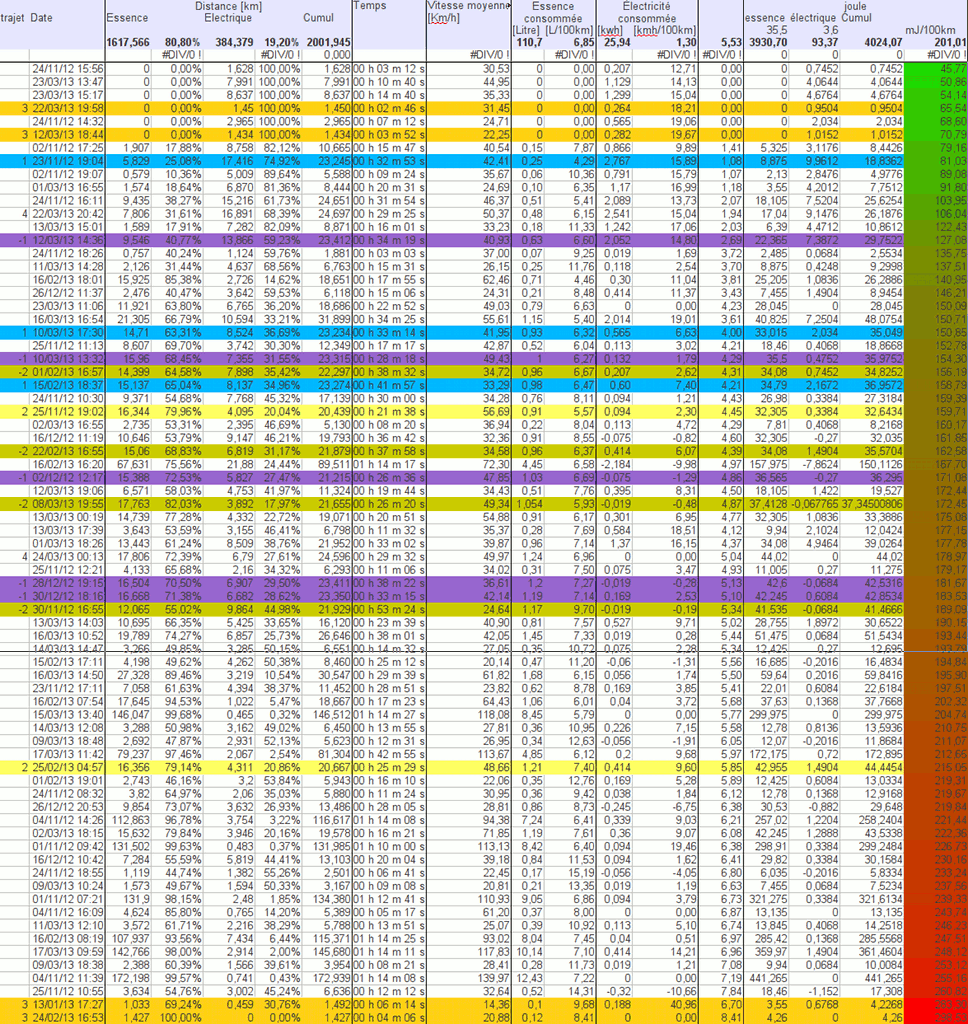This screenshot has height=1024, width=968.
Task: Click date cell '24/02/13 16:53'
Action: (67, 1017)
